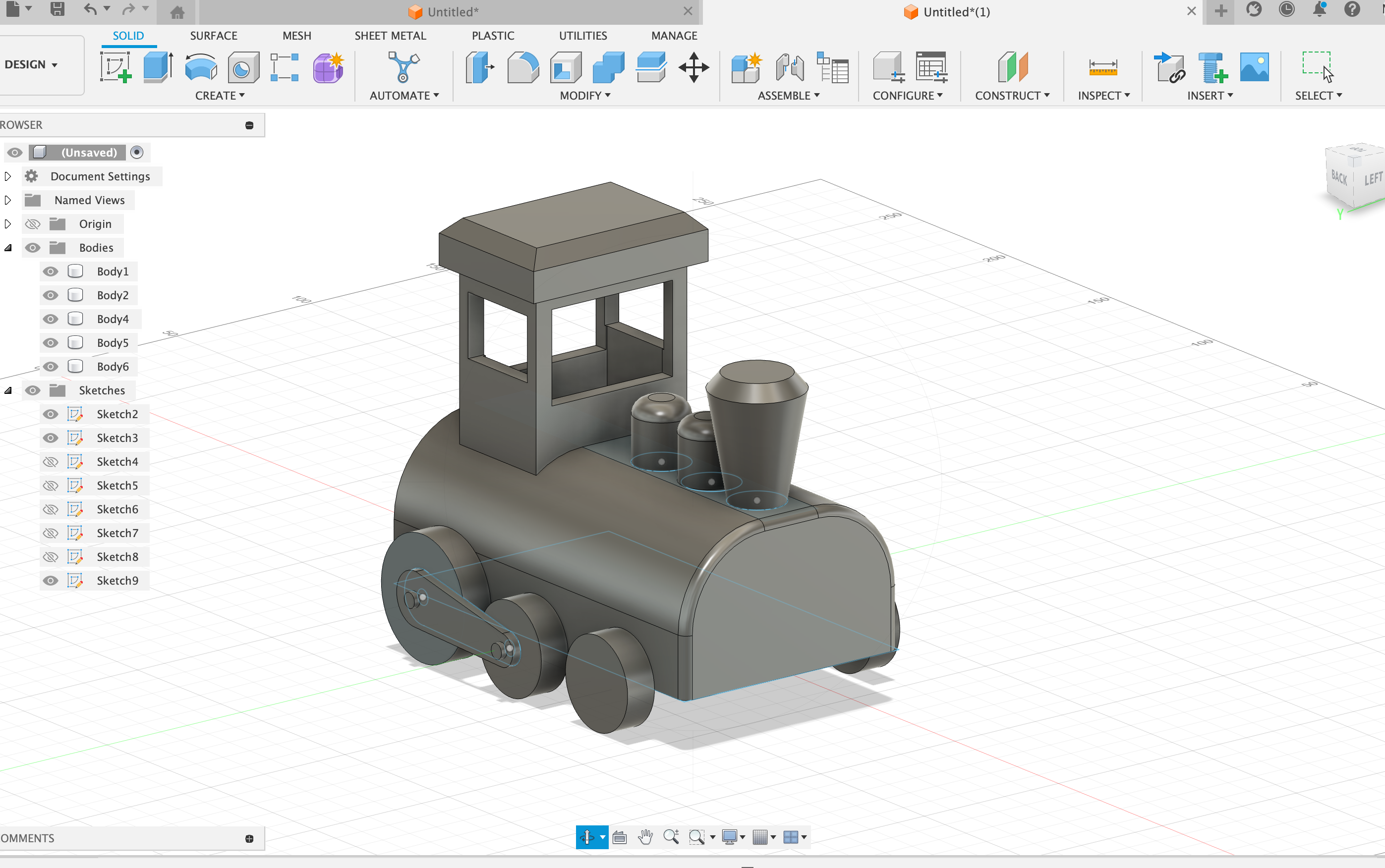The width and height of the screenshot is (1385, 868).
Task: Select the Extrude tool
Action: (158, 67)
